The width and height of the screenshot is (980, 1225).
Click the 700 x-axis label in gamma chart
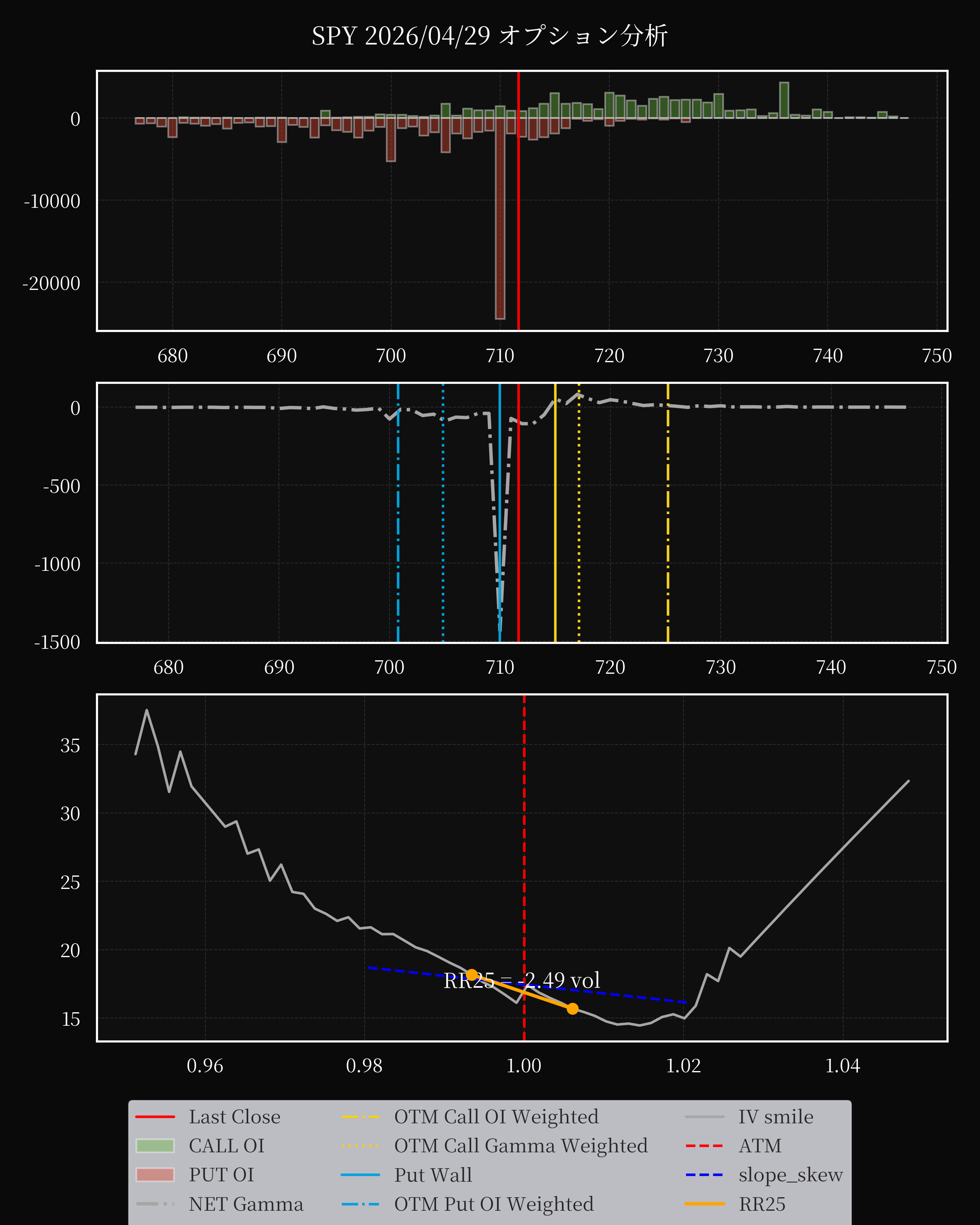389,667
